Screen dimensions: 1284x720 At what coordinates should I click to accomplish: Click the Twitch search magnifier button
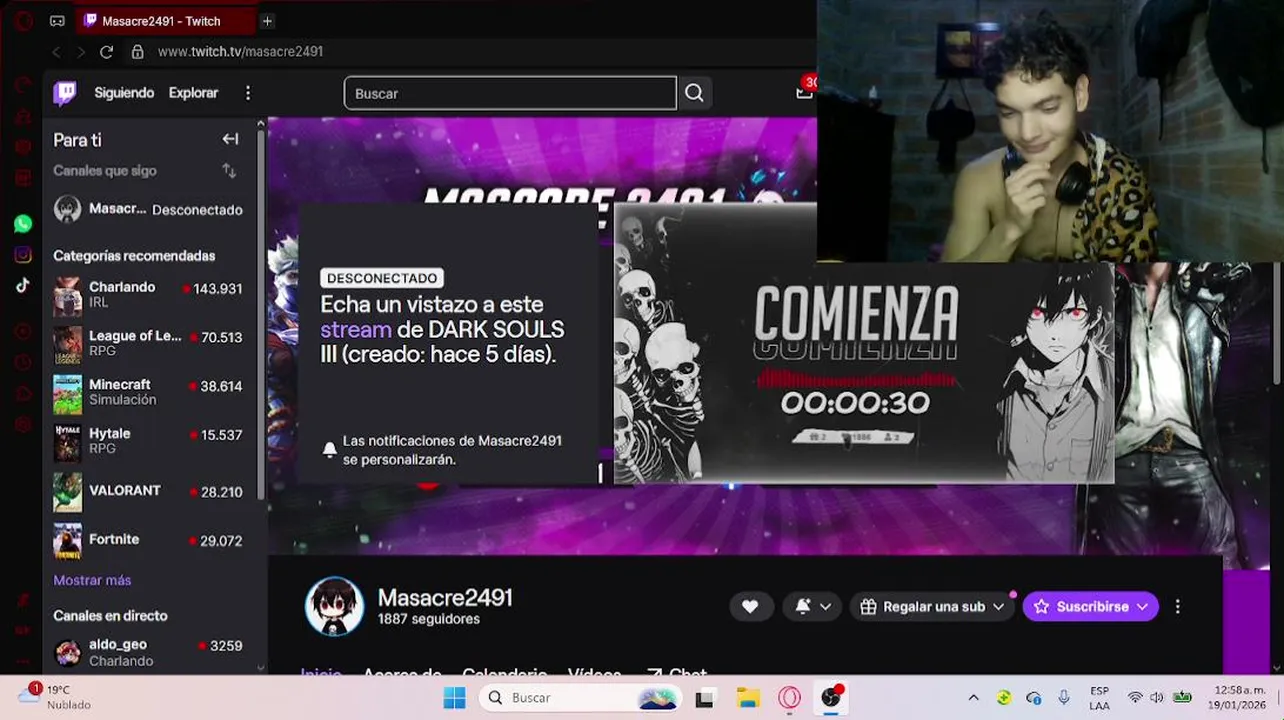click(694, 93)
